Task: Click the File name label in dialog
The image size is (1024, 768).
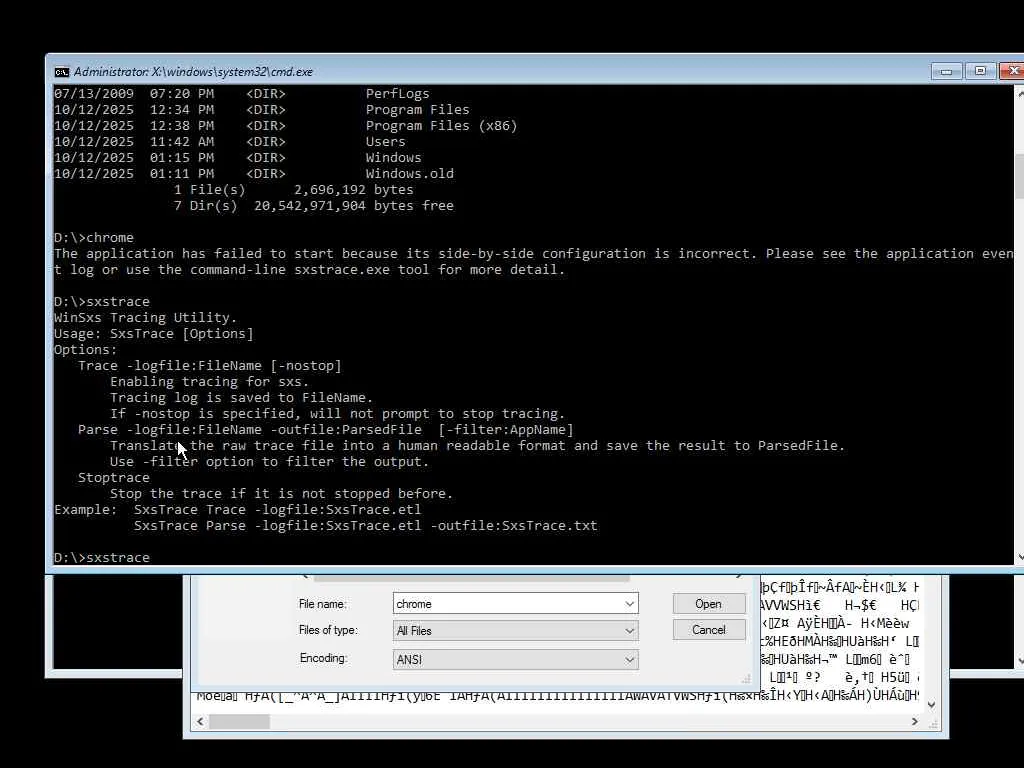Action: point(323,604)
